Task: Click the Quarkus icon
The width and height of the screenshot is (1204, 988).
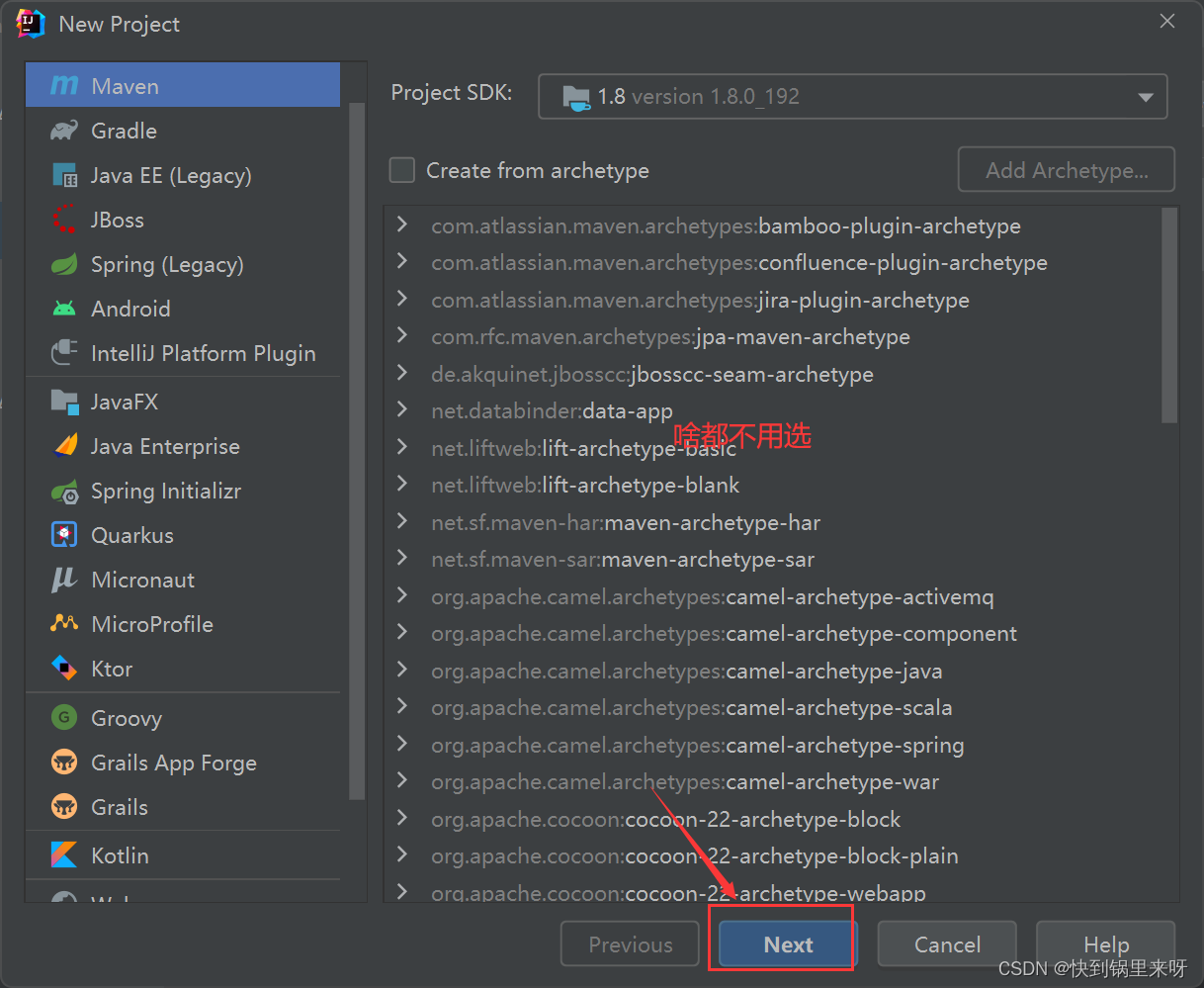Action: [x=64, y=535]
